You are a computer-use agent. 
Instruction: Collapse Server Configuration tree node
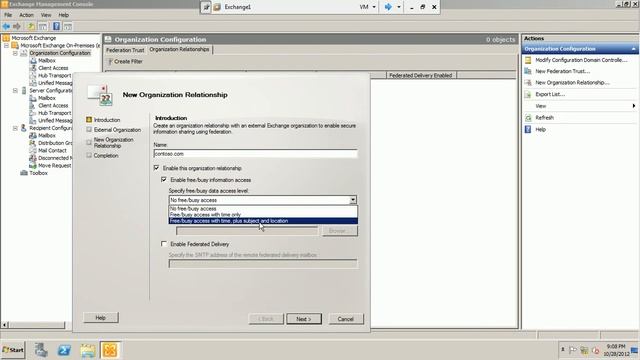(15, 90)
